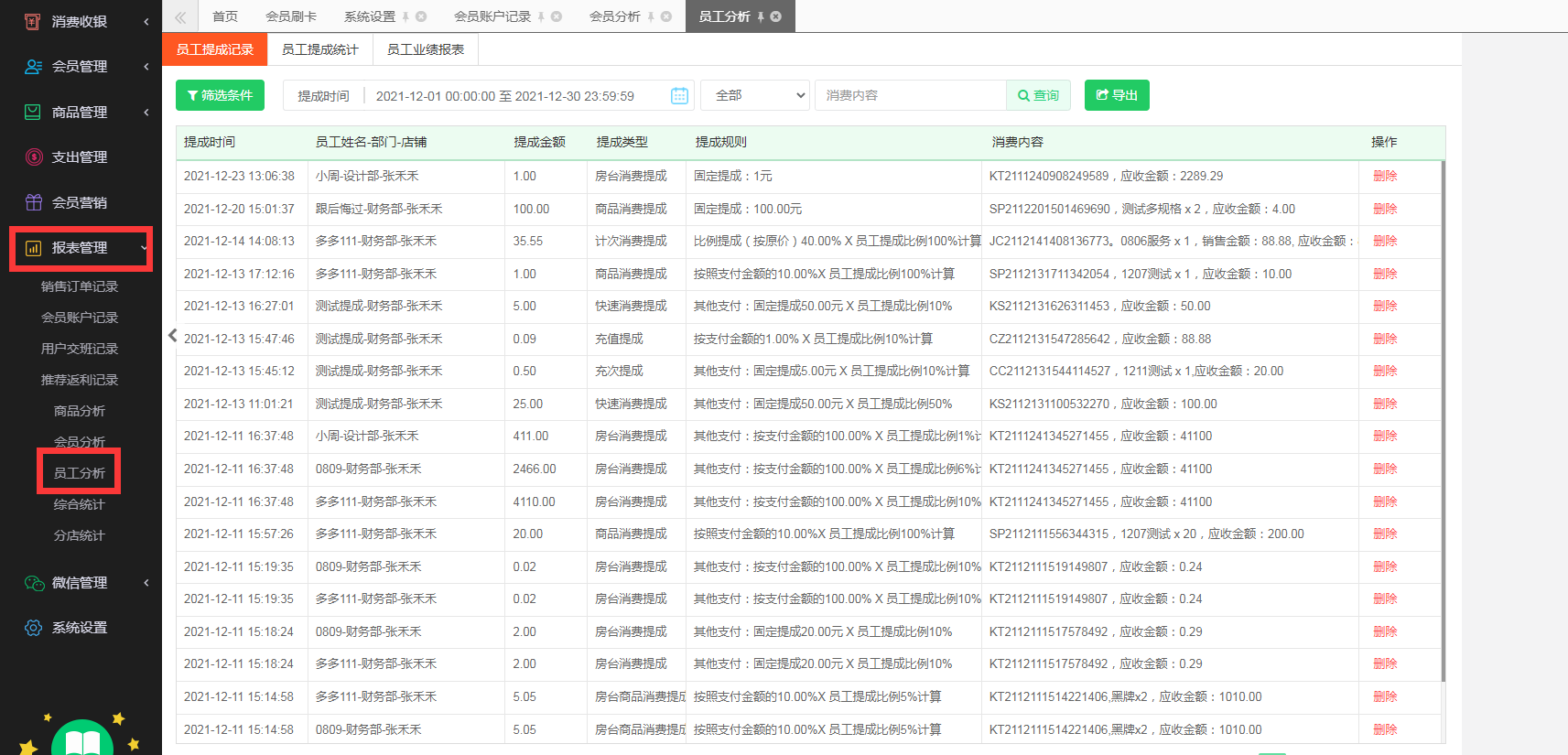Click the 报表管理 chart icon
The image size is (1568, 755).
click(34, 248)
